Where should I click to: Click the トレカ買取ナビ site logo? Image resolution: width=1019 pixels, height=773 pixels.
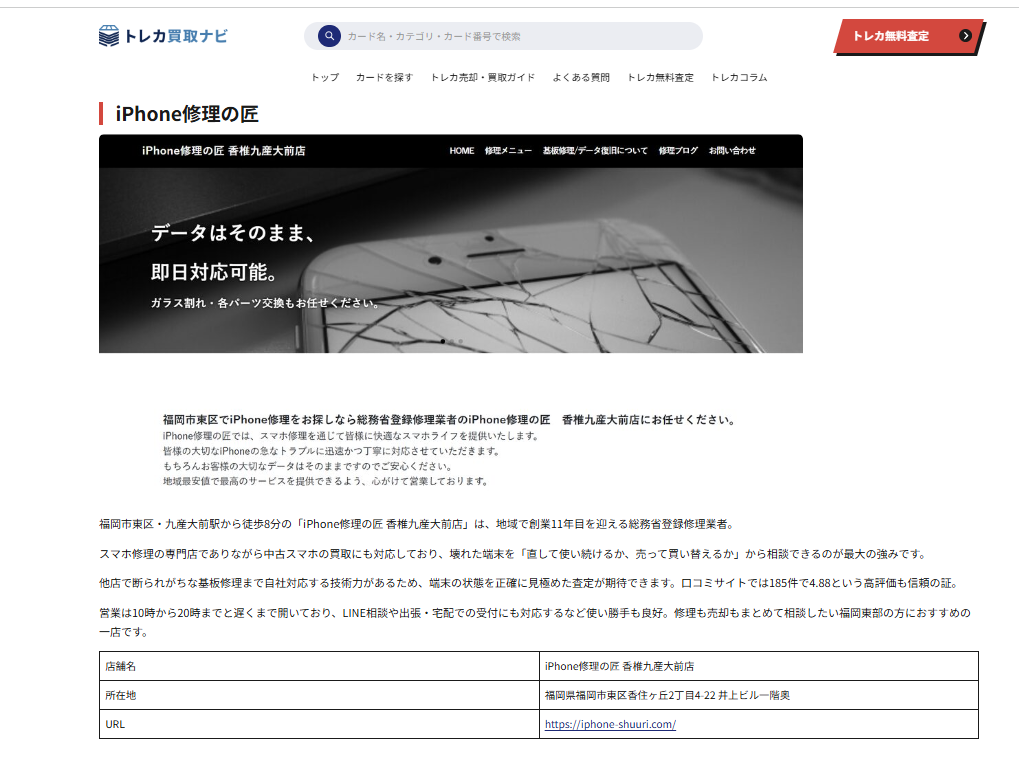pos(163,36)
